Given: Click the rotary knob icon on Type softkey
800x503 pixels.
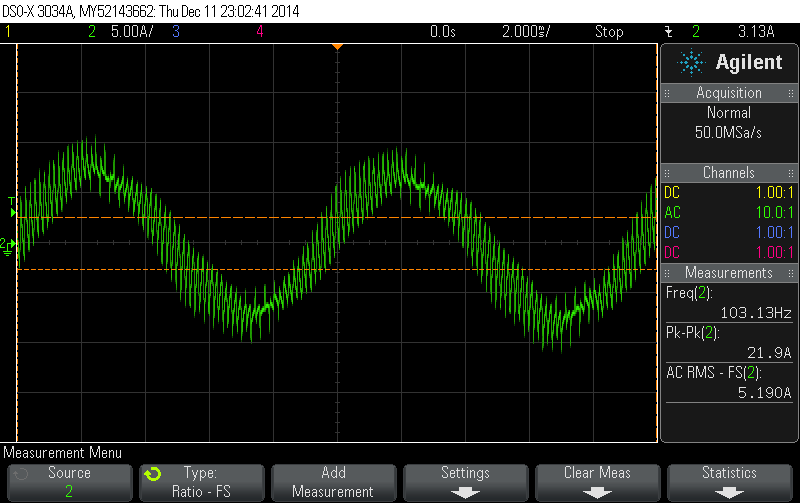Looking at the screenshot, I should 152,474.
